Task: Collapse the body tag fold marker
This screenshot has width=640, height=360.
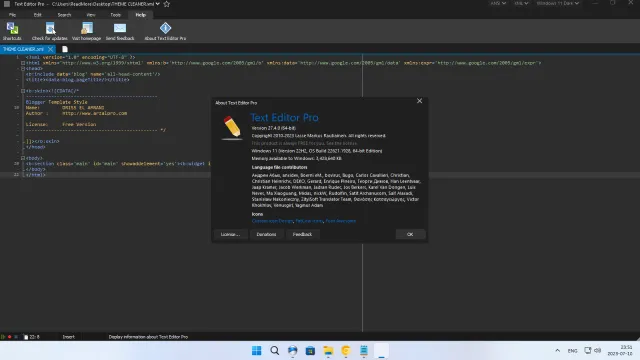Action: pos(23,158)
